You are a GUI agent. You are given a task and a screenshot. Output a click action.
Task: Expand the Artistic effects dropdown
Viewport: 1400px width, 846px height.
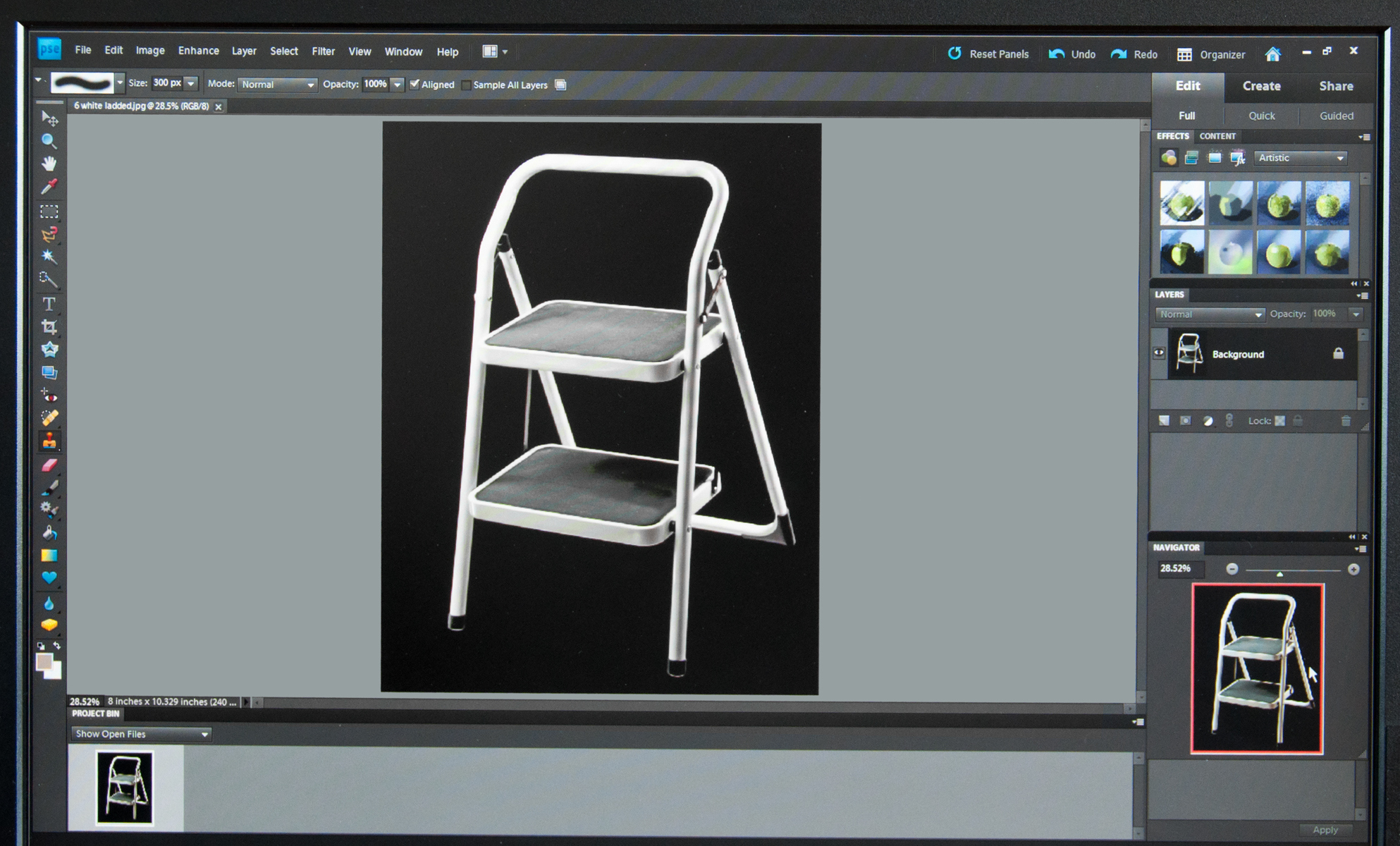(x=1301, y=158)
